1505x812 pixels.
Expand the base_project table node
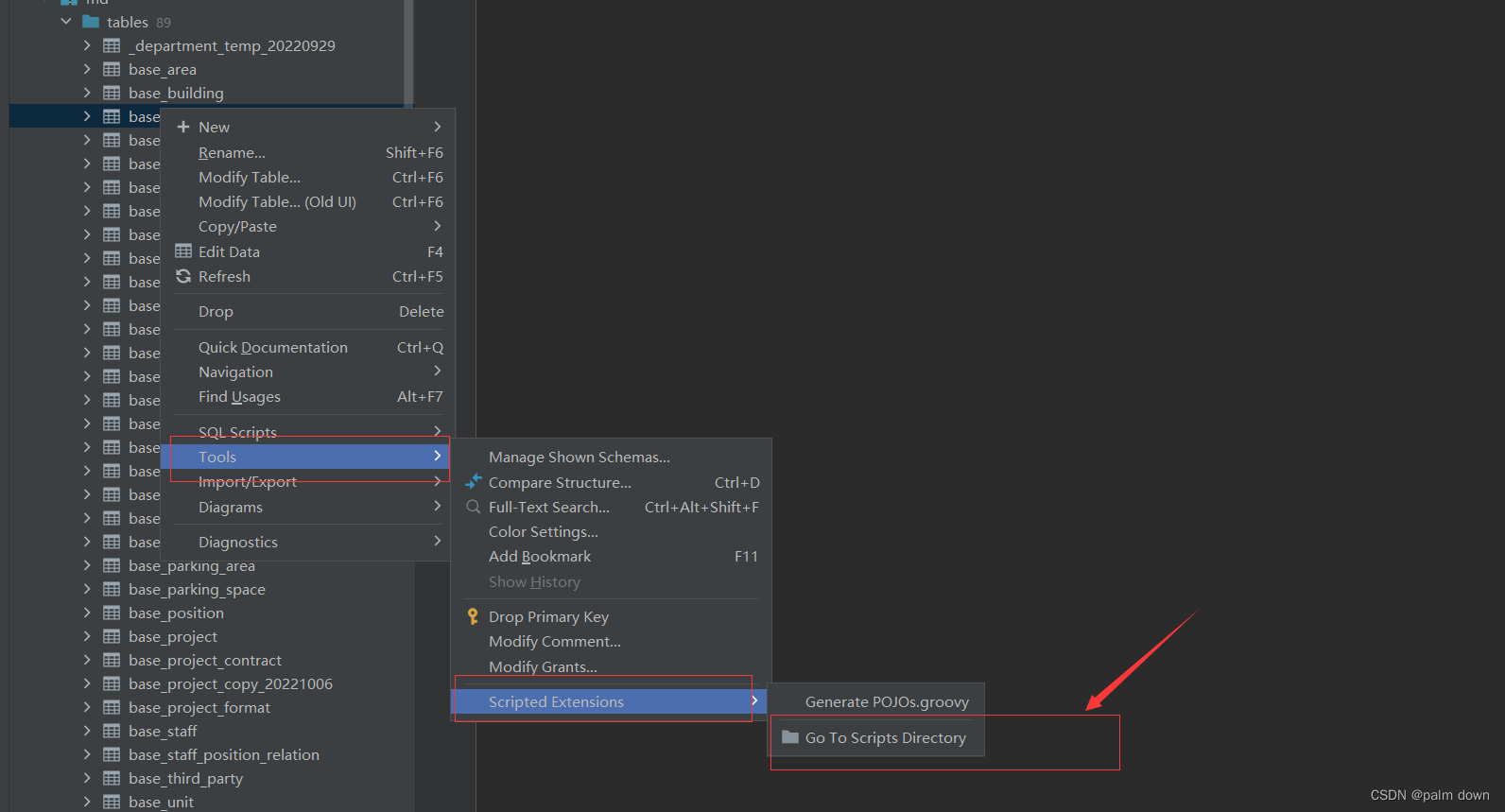pyautogui.click(x=87, y=636)
